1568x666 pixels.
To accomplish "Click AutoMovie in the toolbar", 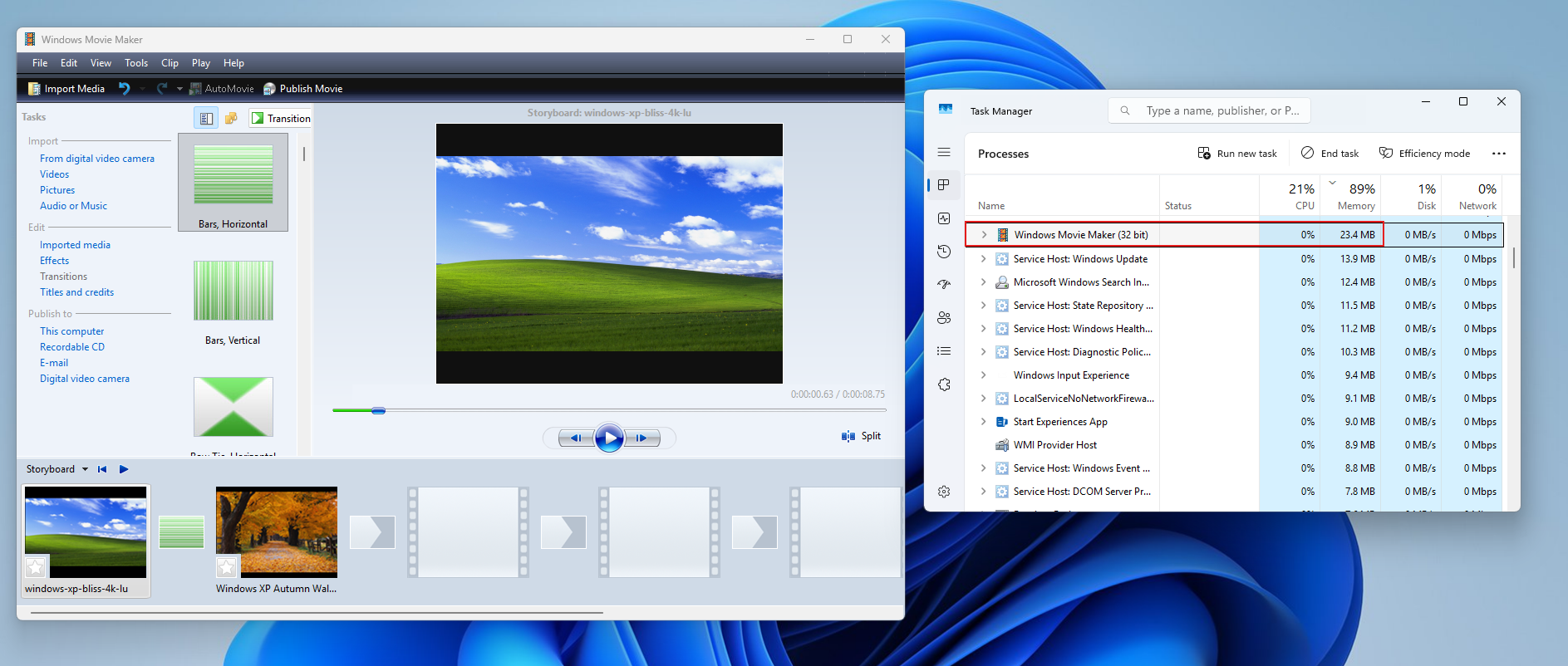I will (x=221, y=89).
